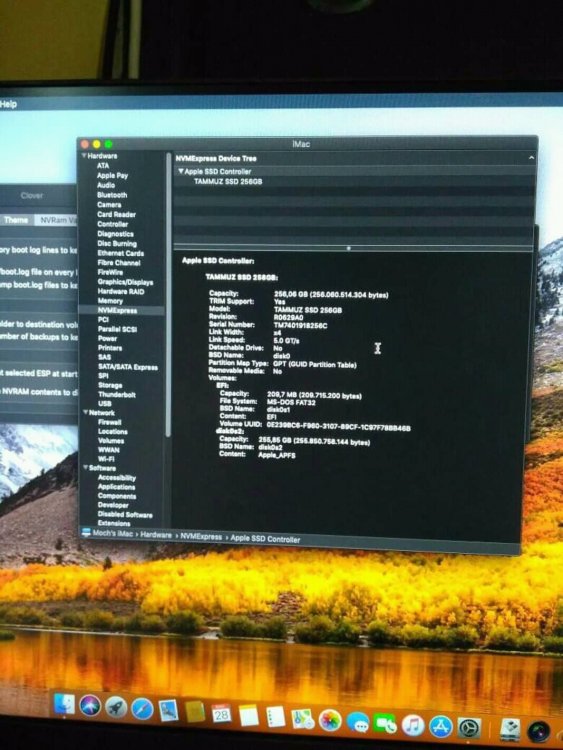Open the Help menu
Viewport: 563px width, 750px height.
click(8, 104)
